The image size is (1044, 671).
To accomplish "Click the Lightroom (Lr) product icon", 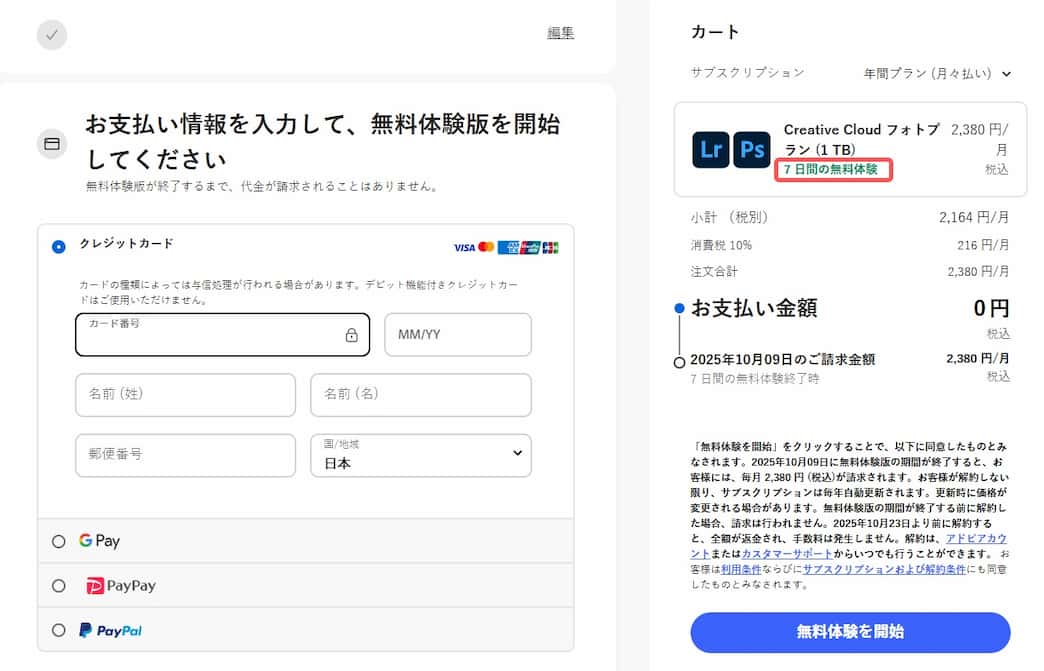I will pyautogui.click(x=710, y=150).
